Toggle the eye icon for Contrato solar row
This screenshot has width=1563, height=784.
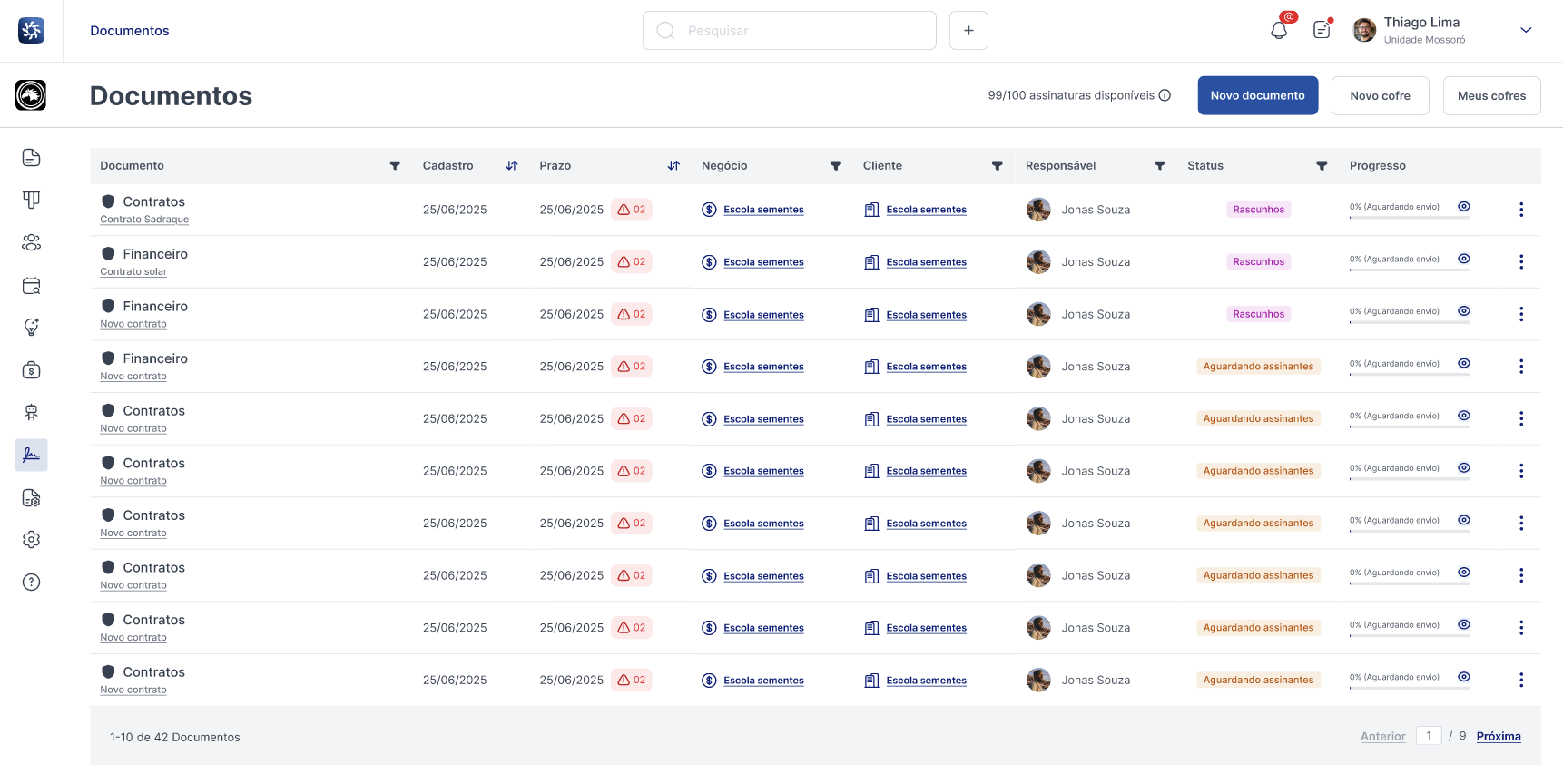point(1464,259)
